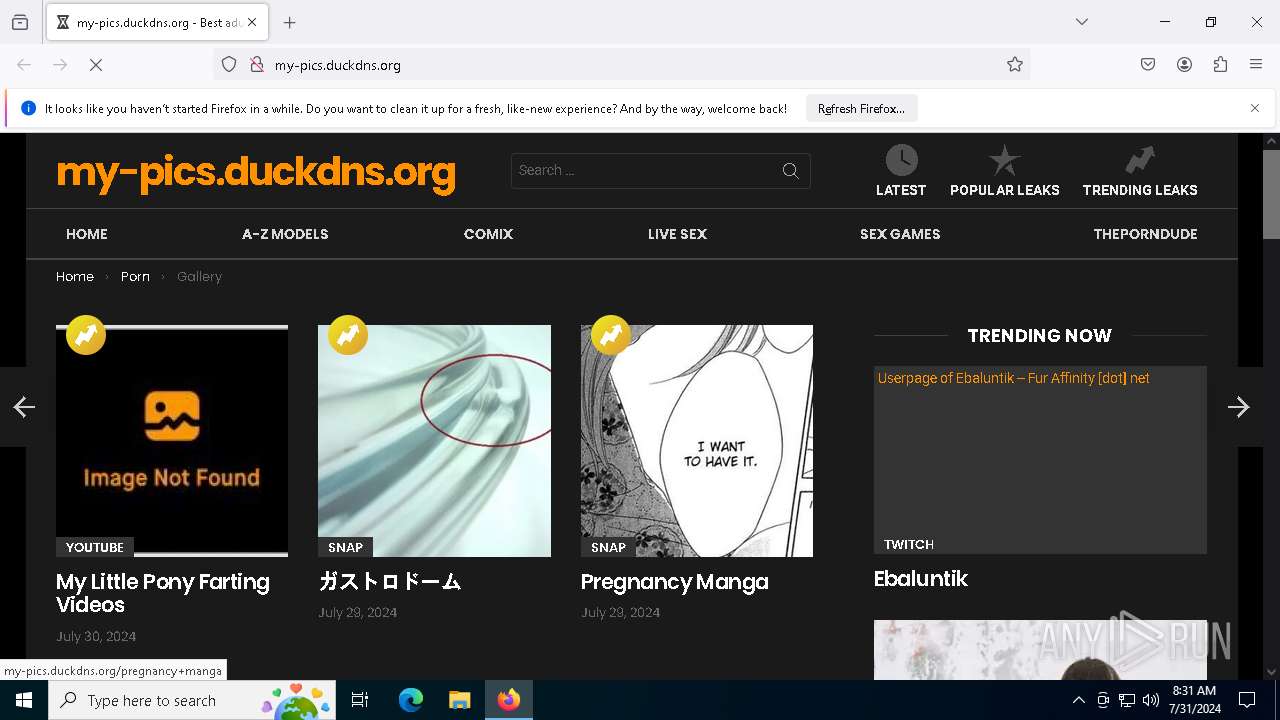
Task: Select COMIX menu item
Action: [488, 234]
